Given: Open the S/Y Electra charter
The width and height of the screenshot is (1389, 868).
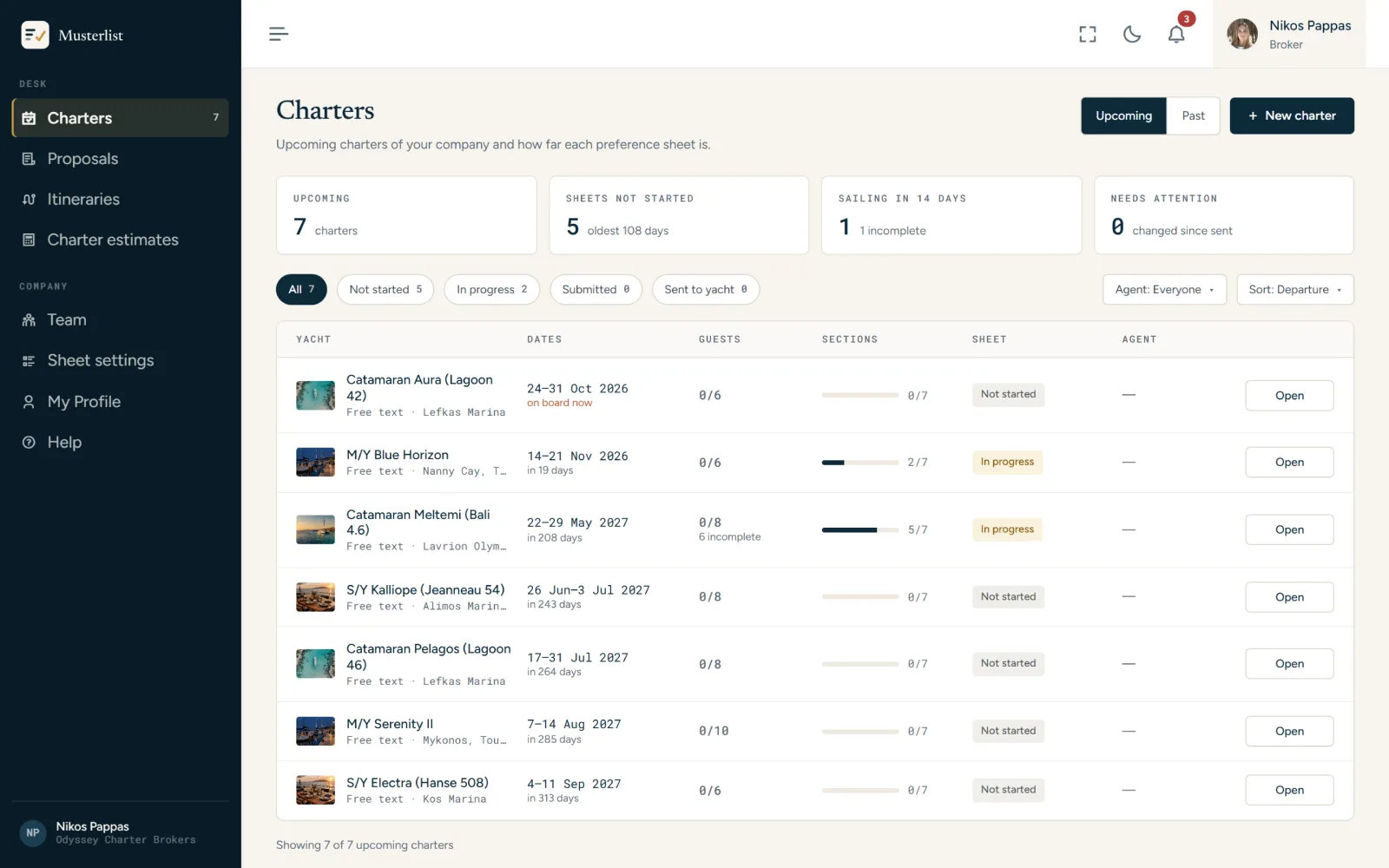Looking at the screenshot, I should point(1289,790).
